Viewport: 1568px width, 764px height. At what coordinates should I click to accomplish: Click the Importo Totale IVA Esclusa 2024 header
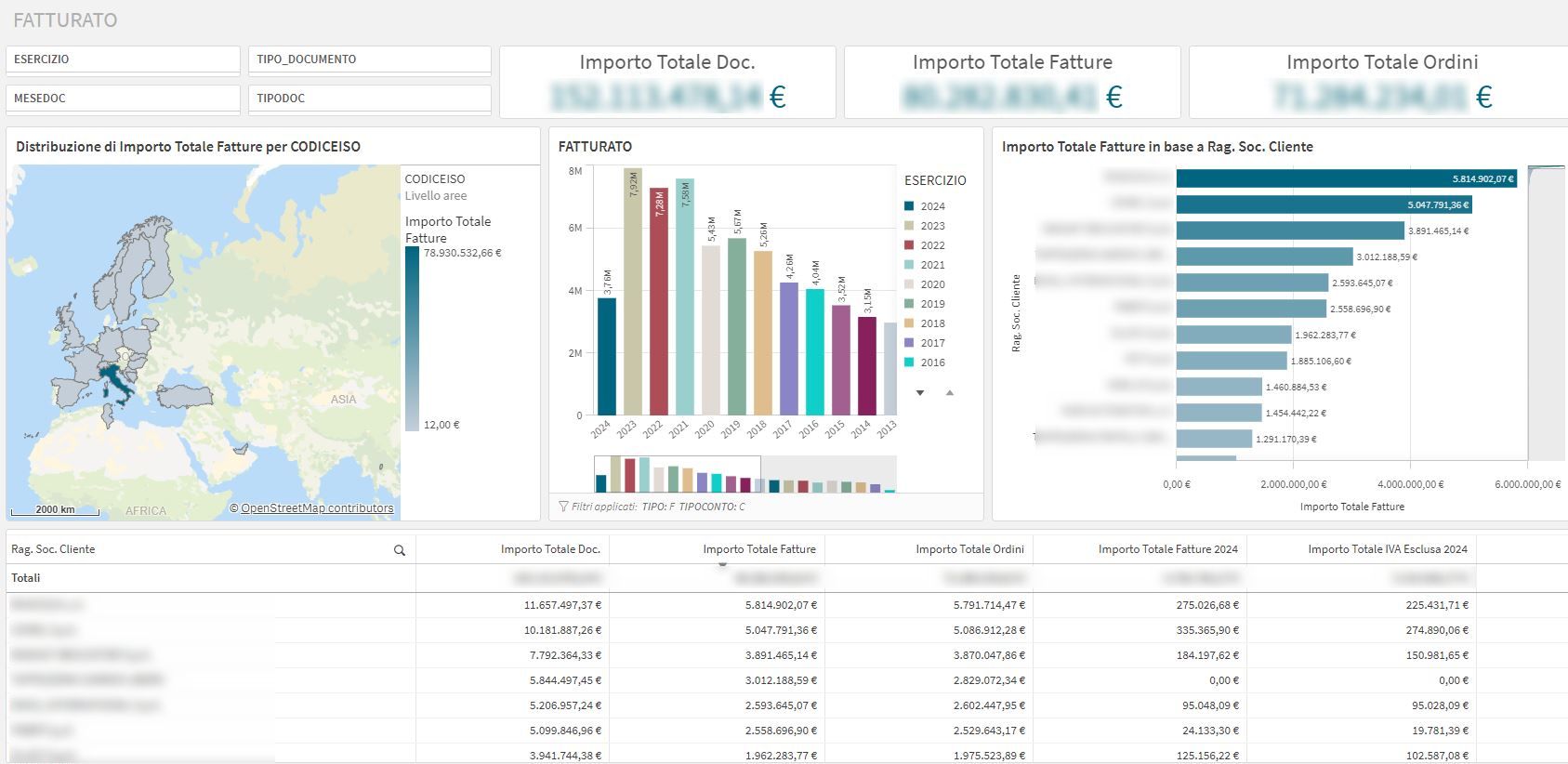click(x=1387, y=549)
